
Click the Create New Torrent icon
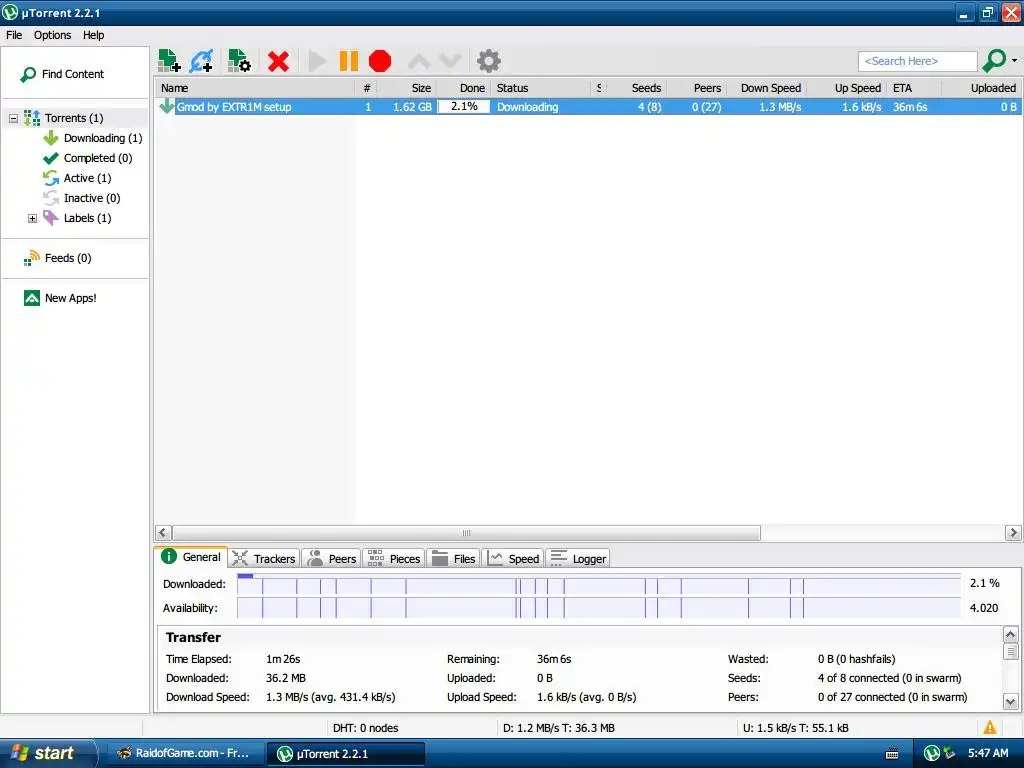[239, 61]
